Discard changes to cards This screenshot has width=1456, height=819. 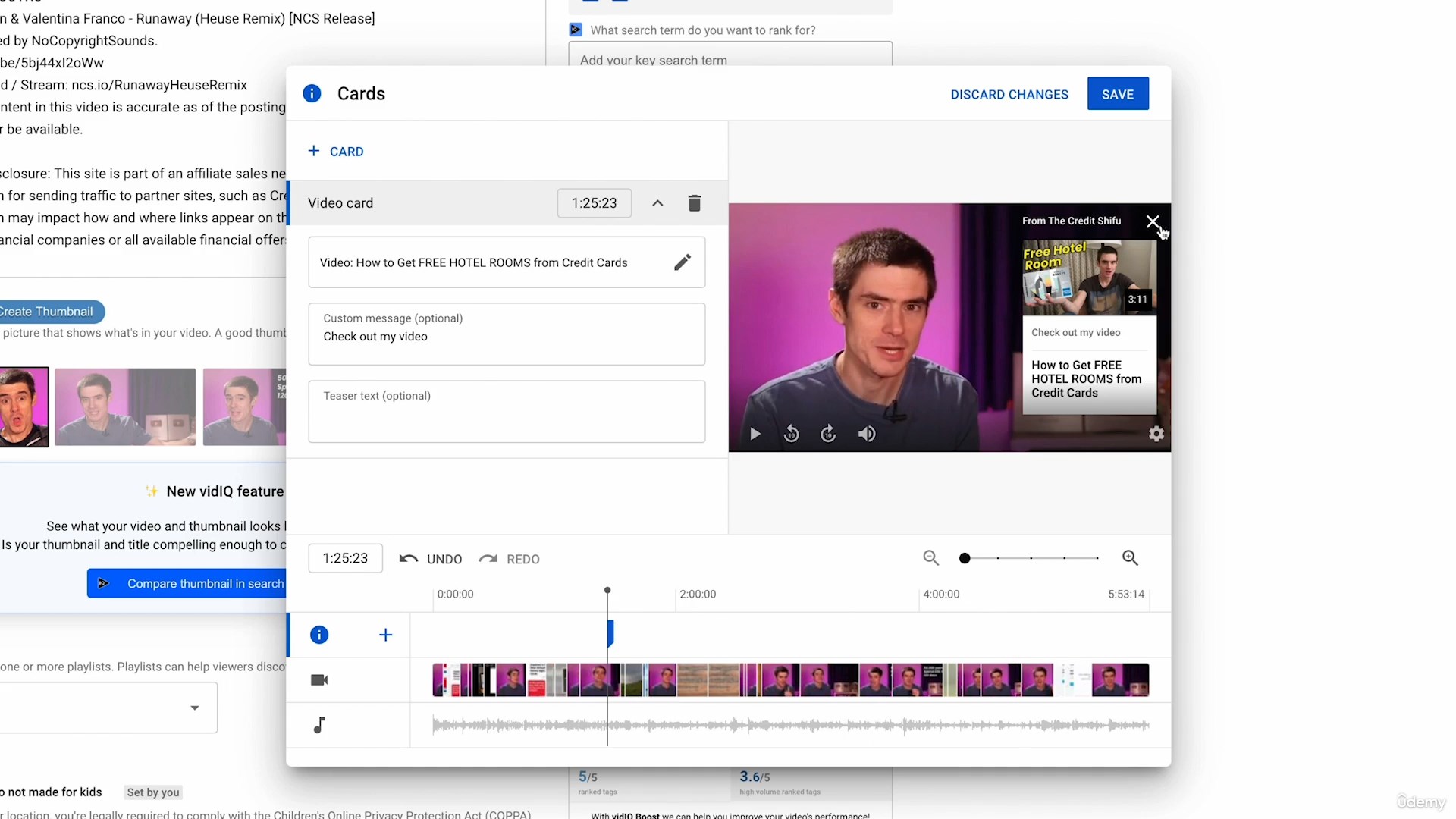pos(1009,94)
